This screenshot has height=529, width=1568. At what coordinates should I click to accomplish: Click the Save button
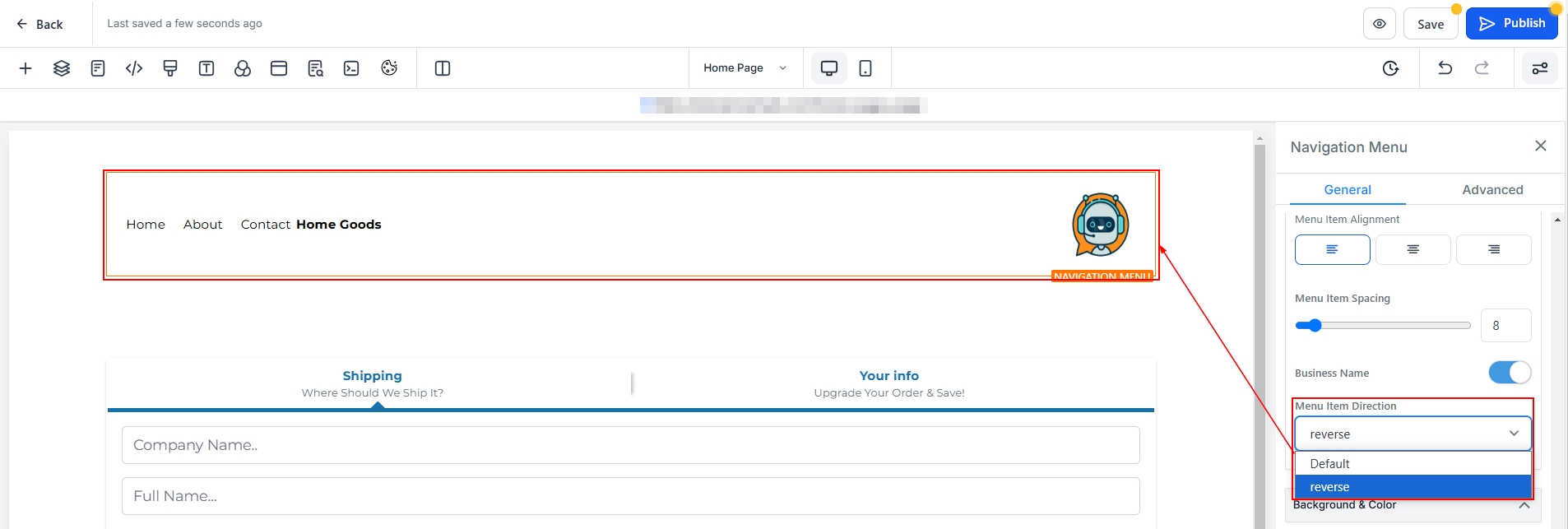pyautogui.click(x=1431, y=25)
